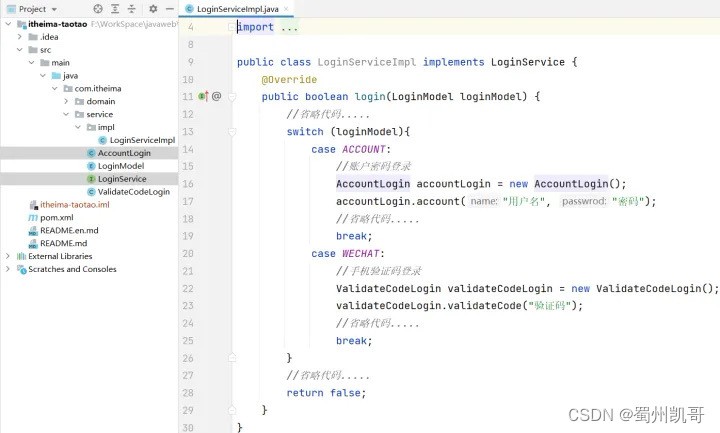Screen dimensions: 720x433
Task: Click the locate/select opened file icon
Action: click(98, 9)
